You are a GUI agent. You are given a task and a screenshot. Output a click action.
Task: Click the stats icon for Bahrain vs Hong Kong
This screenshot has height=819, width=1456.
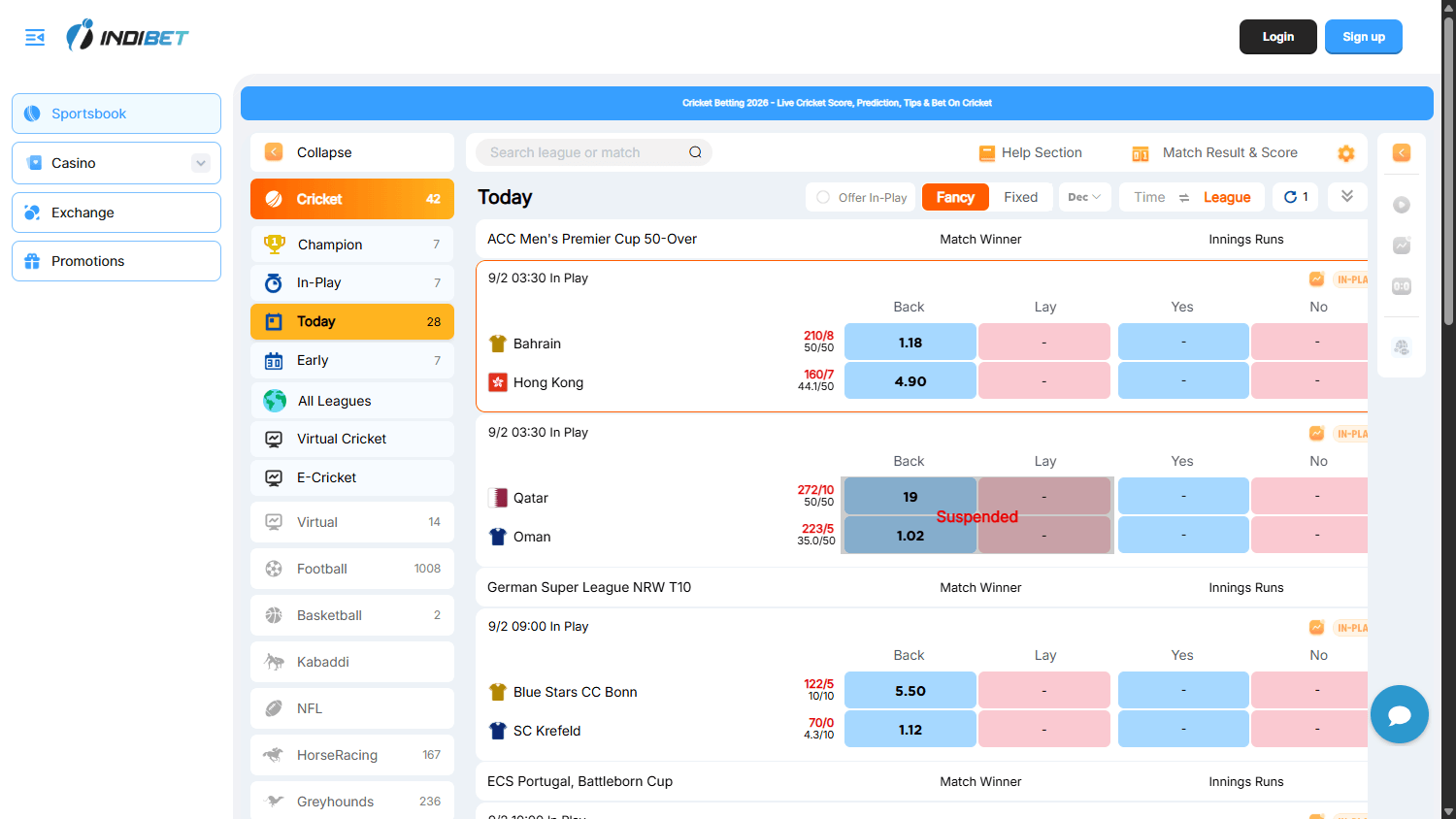pyautogui.click(x=1316, y=278)
